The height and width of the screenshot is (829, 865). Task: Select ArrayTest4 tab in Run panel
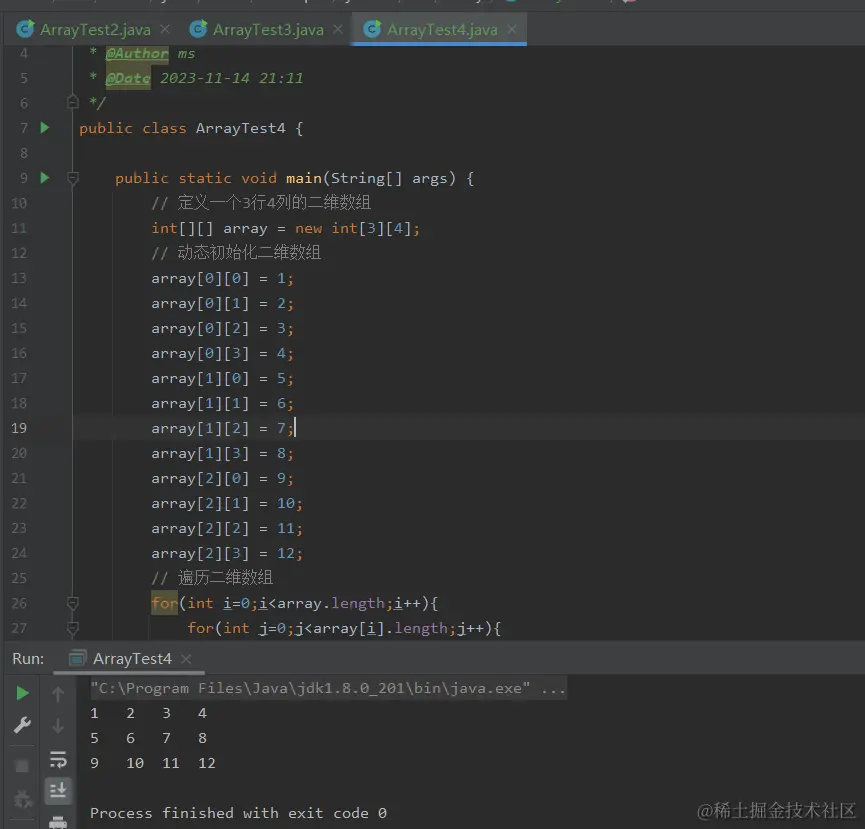click(x=132, y=659)
